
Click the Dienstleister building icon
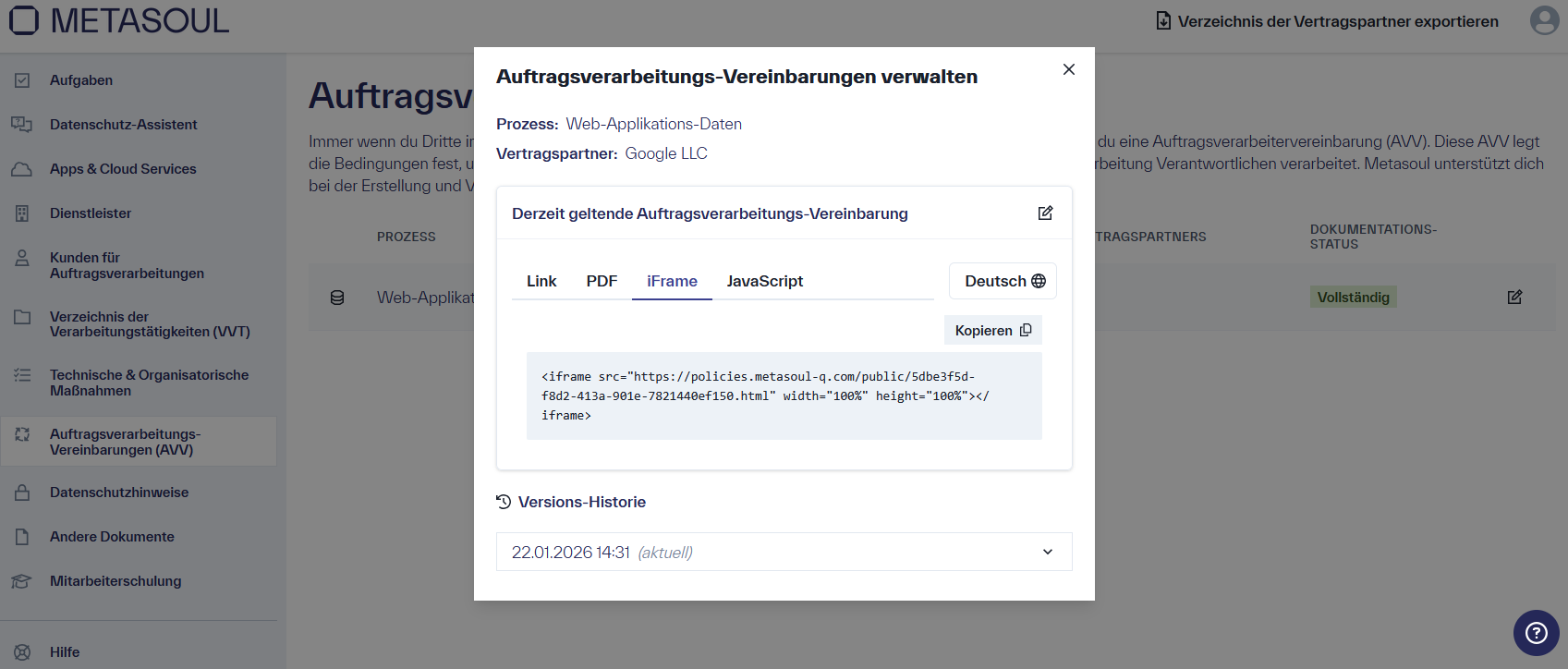tap(22, 213)
